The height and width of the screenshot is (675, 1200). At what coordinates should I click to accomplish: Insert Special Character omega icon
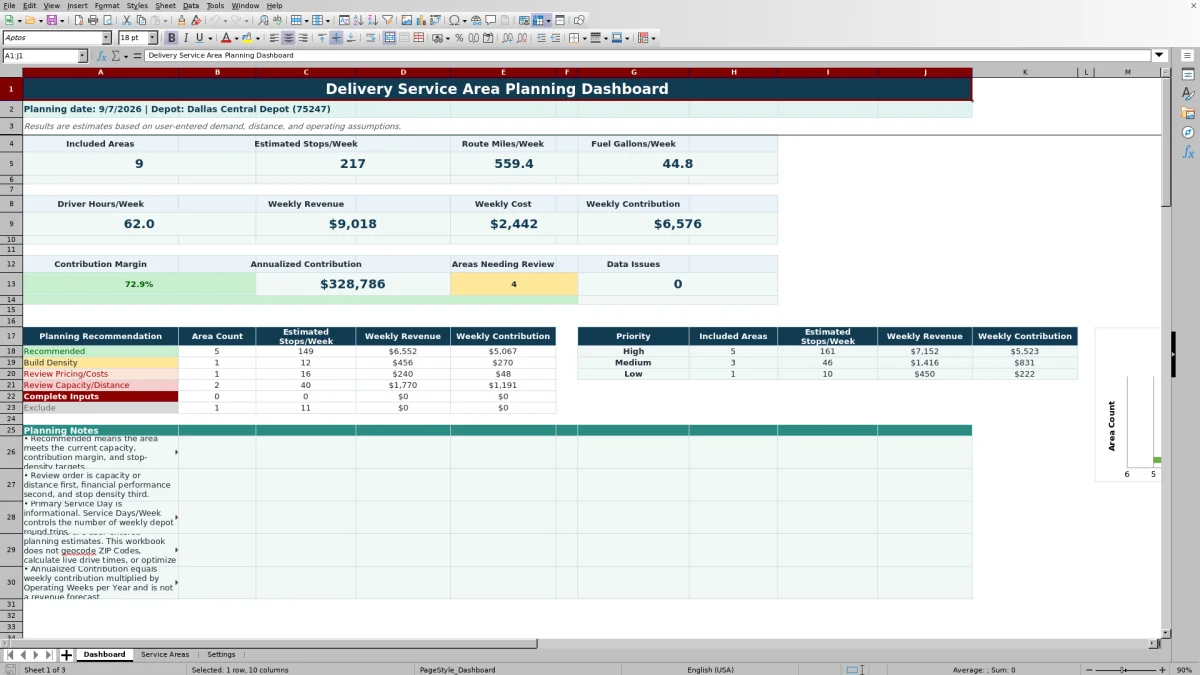tap(454, 20)
